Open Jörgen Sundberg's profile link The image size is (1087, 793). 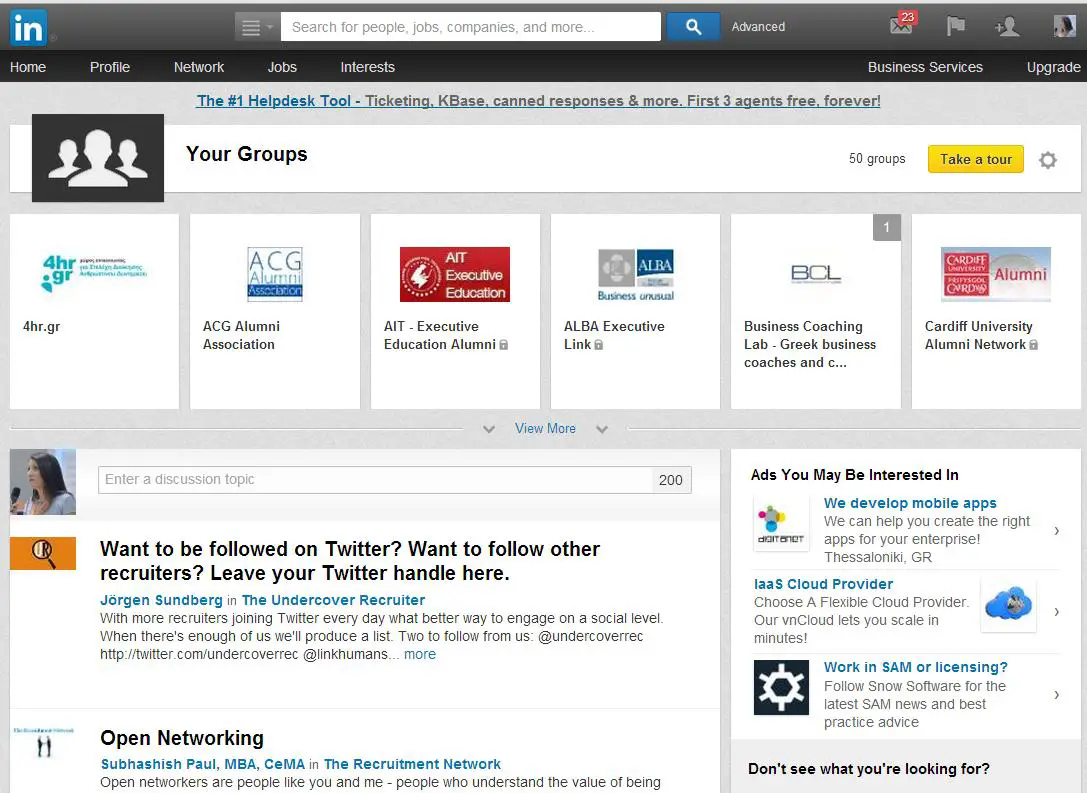162,600
